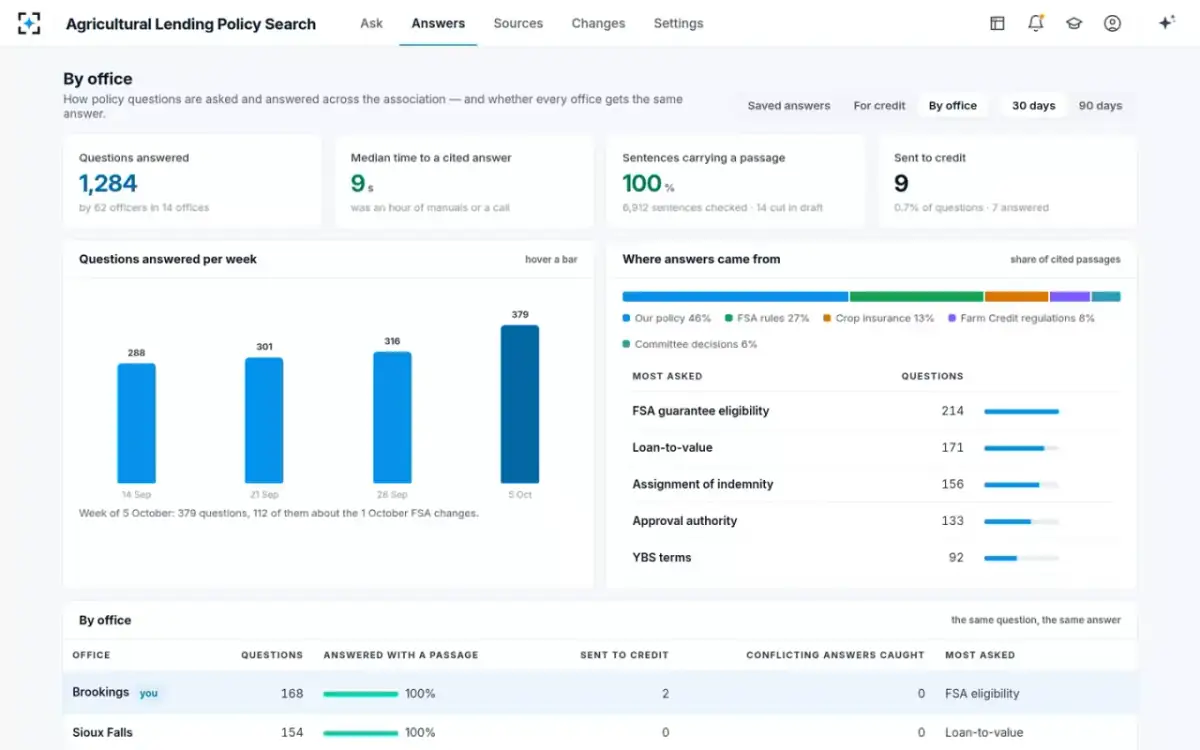Open the YBS terms row
The image size is (1200, 750).
click(871, 557)
